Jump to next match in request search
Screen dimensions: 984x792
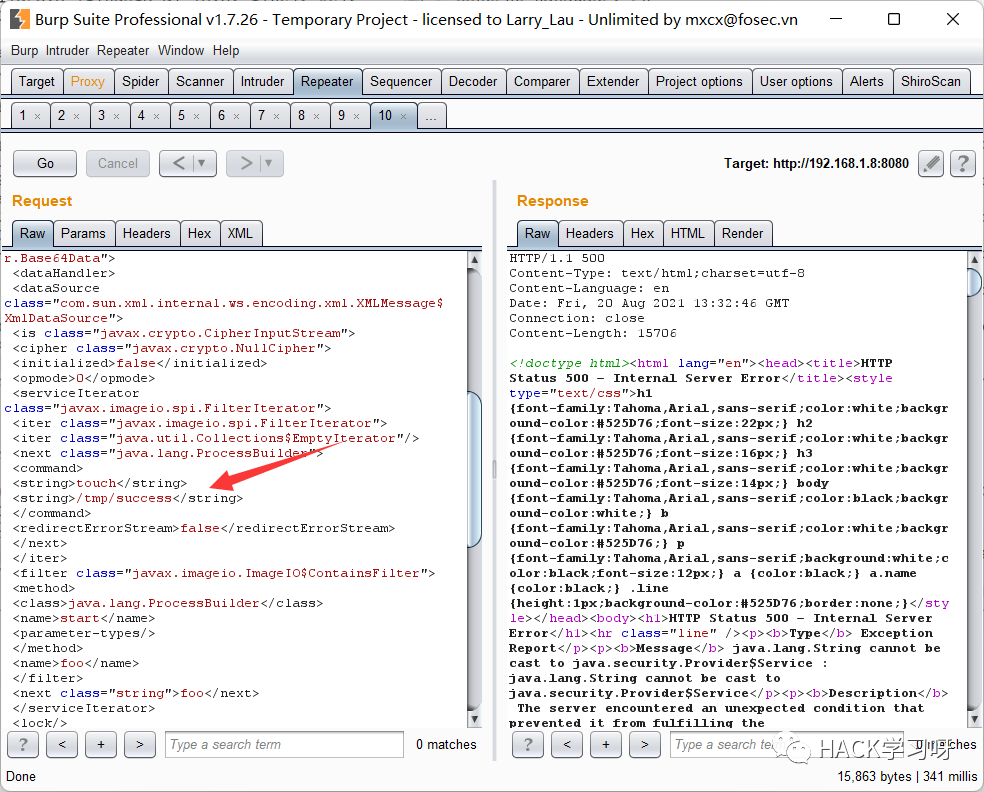(140, 744)
